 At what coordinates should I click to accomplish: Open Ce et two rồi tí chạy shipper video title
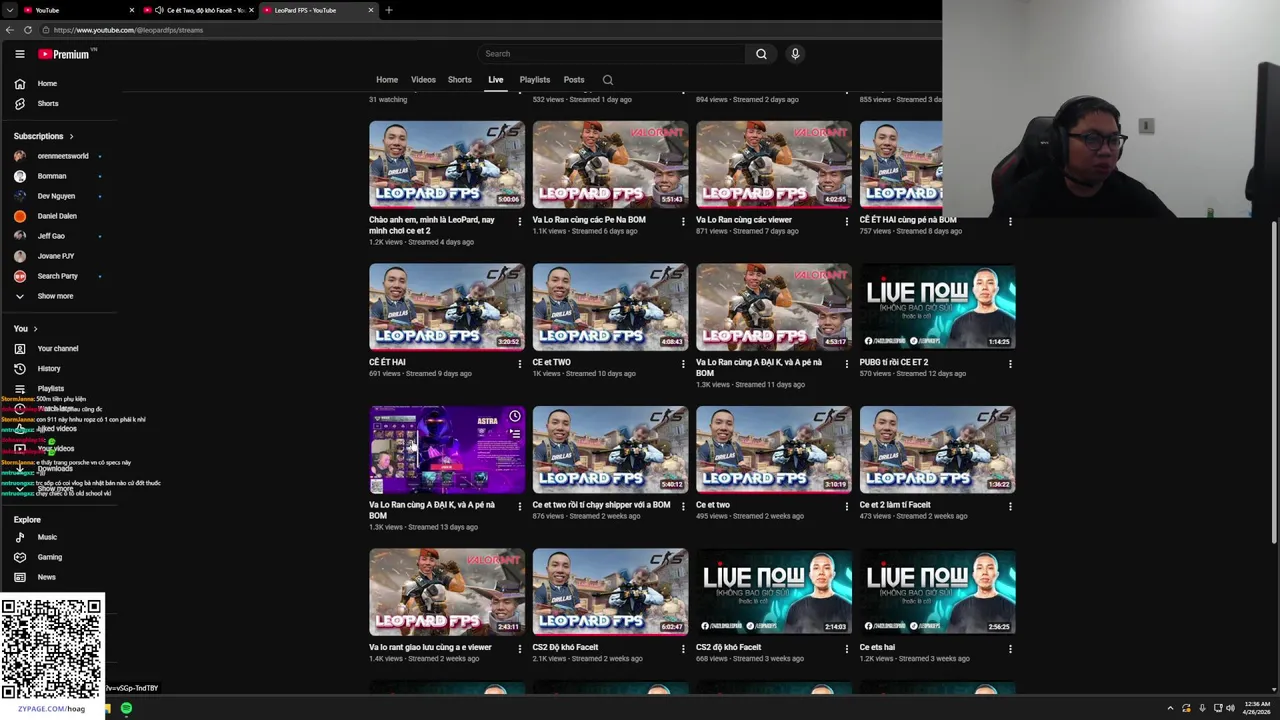[x=601, y=505]
